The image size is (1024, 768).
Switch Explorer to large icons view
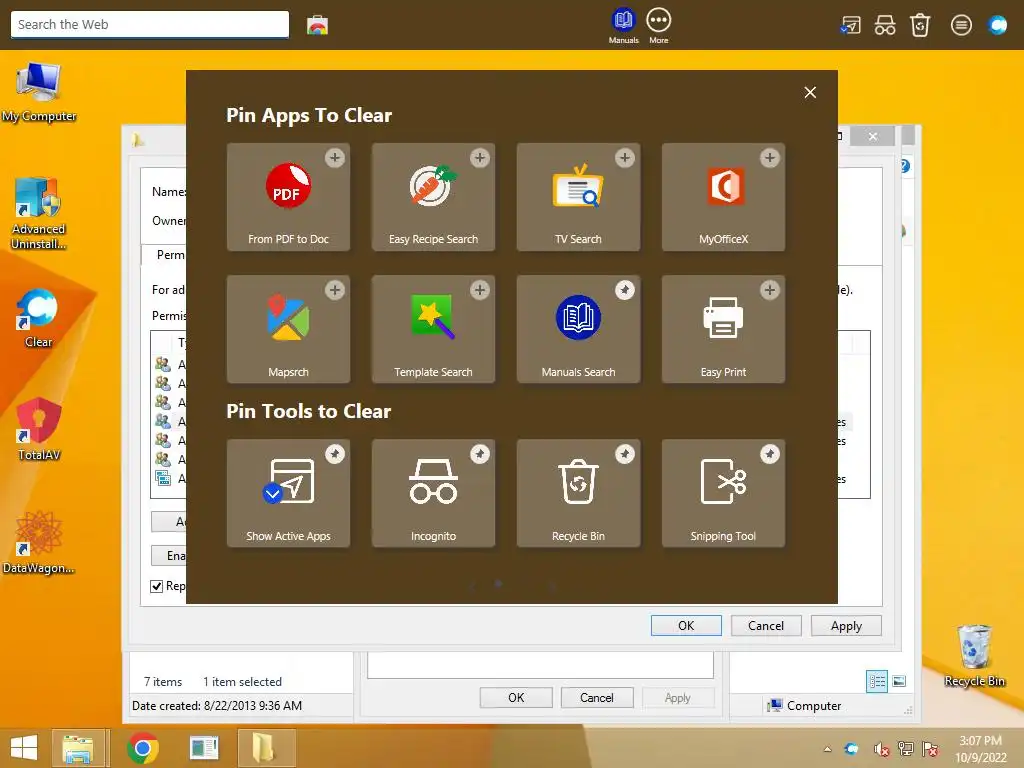coord(899,682)
